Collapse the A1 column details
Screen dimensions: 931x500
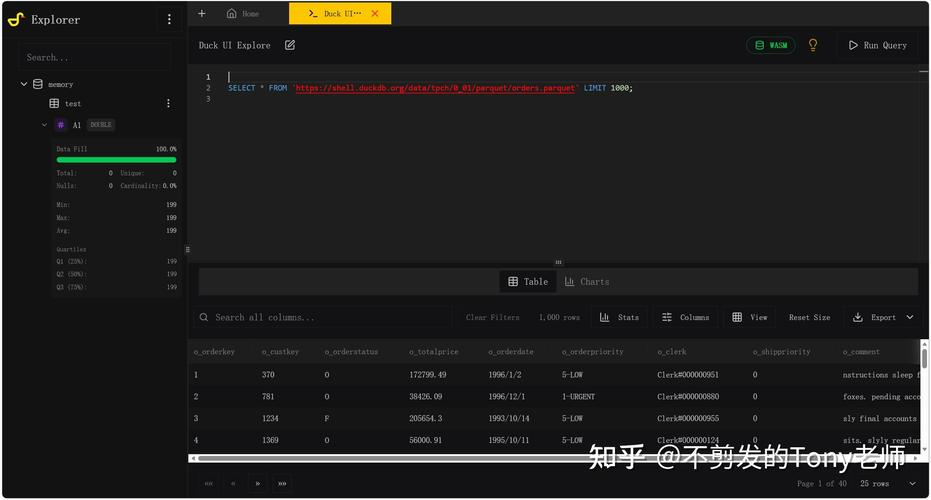45,125
